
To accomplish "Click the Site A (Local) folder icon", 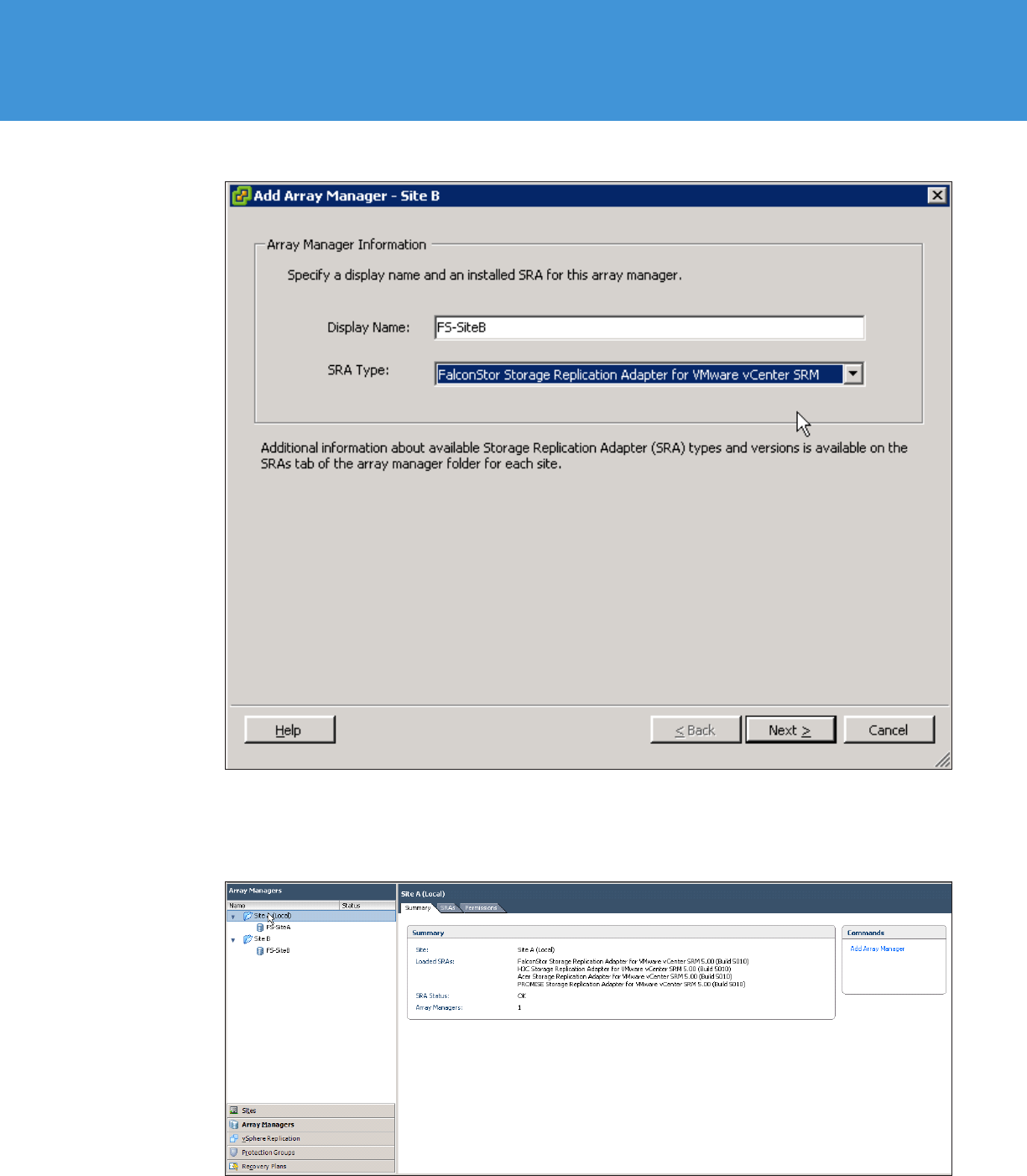I will click(x=248, y=916).
